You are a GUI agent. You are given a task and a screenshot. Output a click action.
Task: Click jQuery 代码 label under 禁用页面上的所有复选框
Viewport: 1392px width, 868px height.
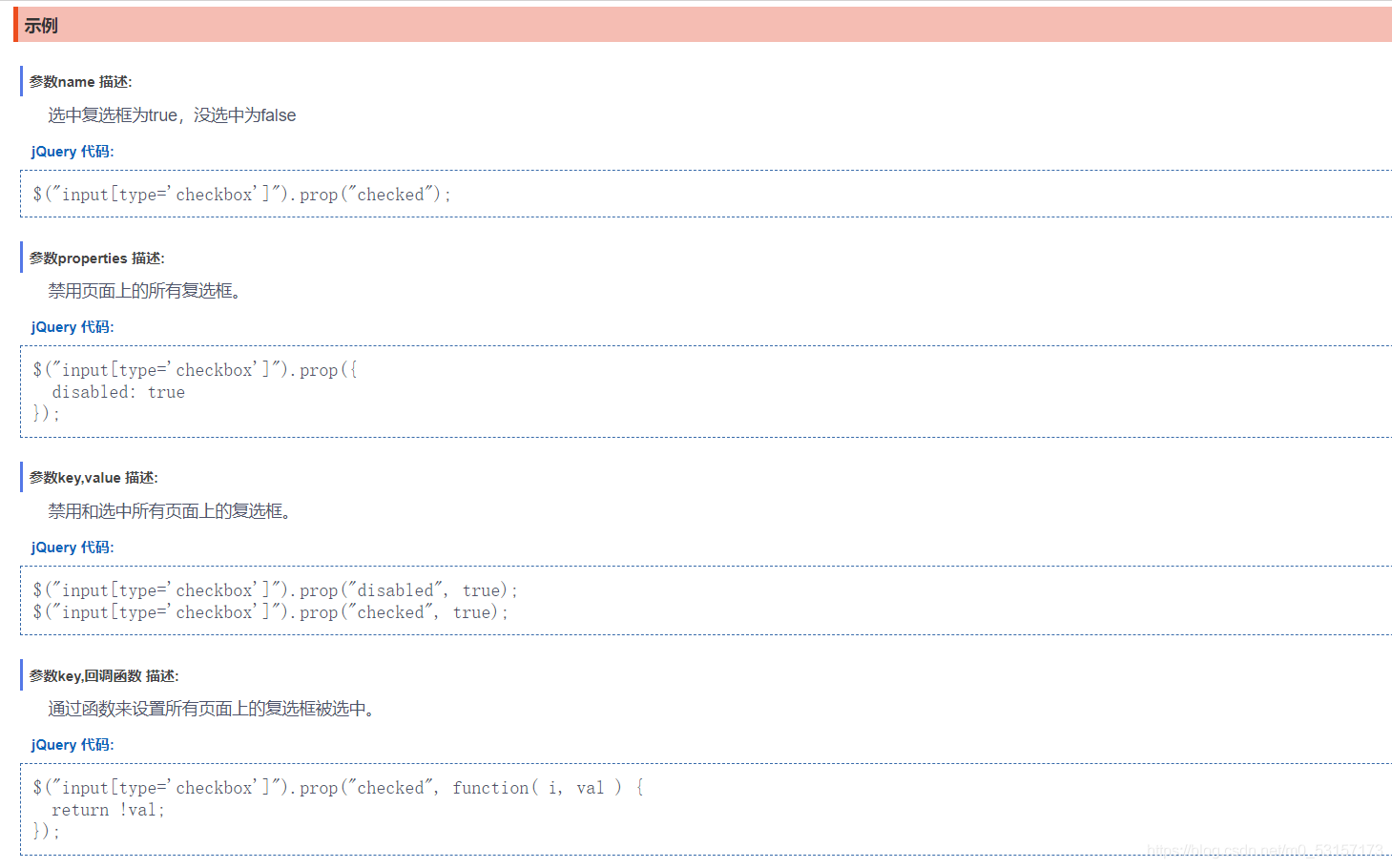click(x=73, y=327)
